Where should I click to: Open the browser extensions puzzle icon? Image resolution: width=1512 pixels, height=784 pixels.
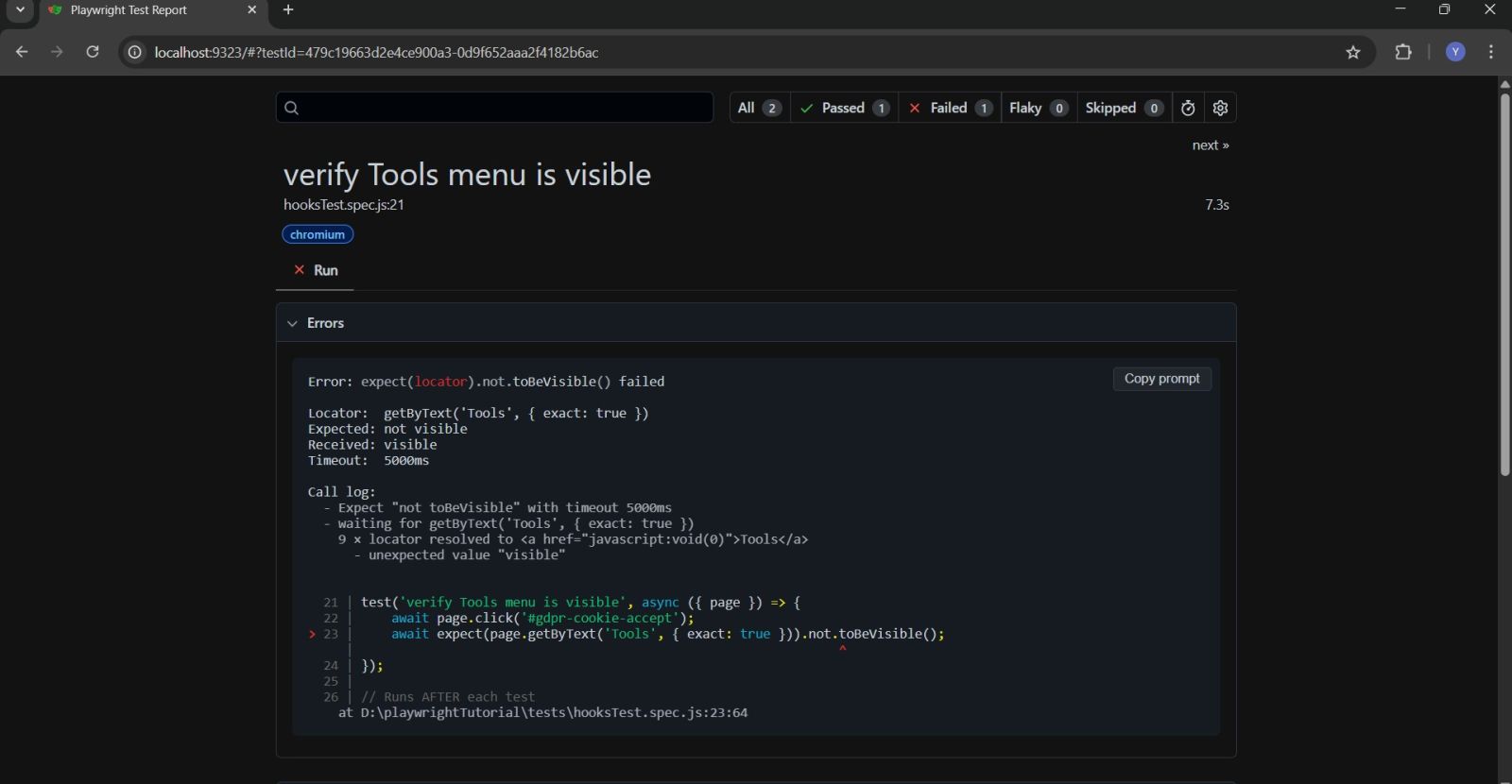point(1403,52)
